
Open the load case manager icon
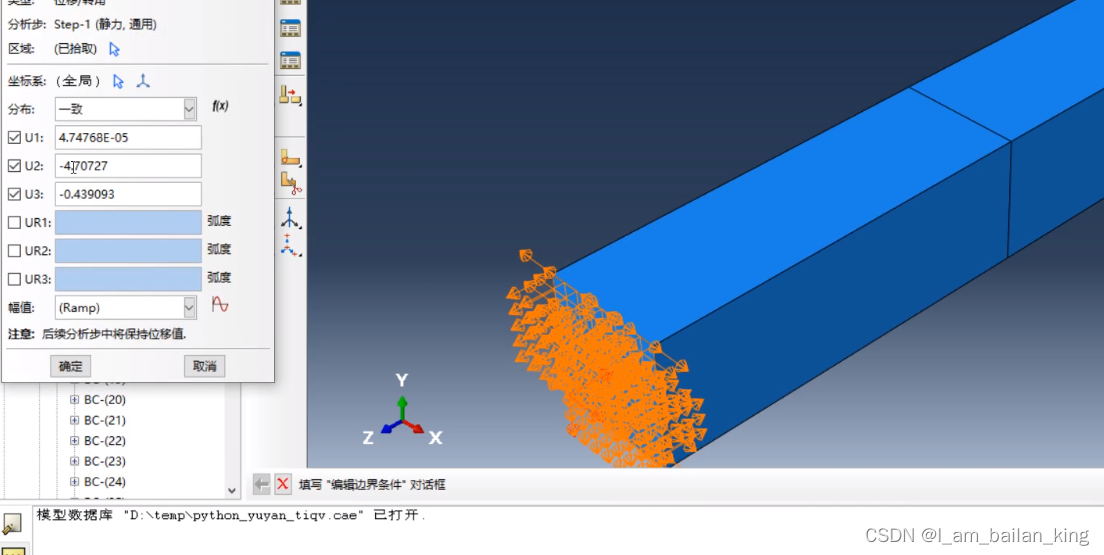click(290, 60)
